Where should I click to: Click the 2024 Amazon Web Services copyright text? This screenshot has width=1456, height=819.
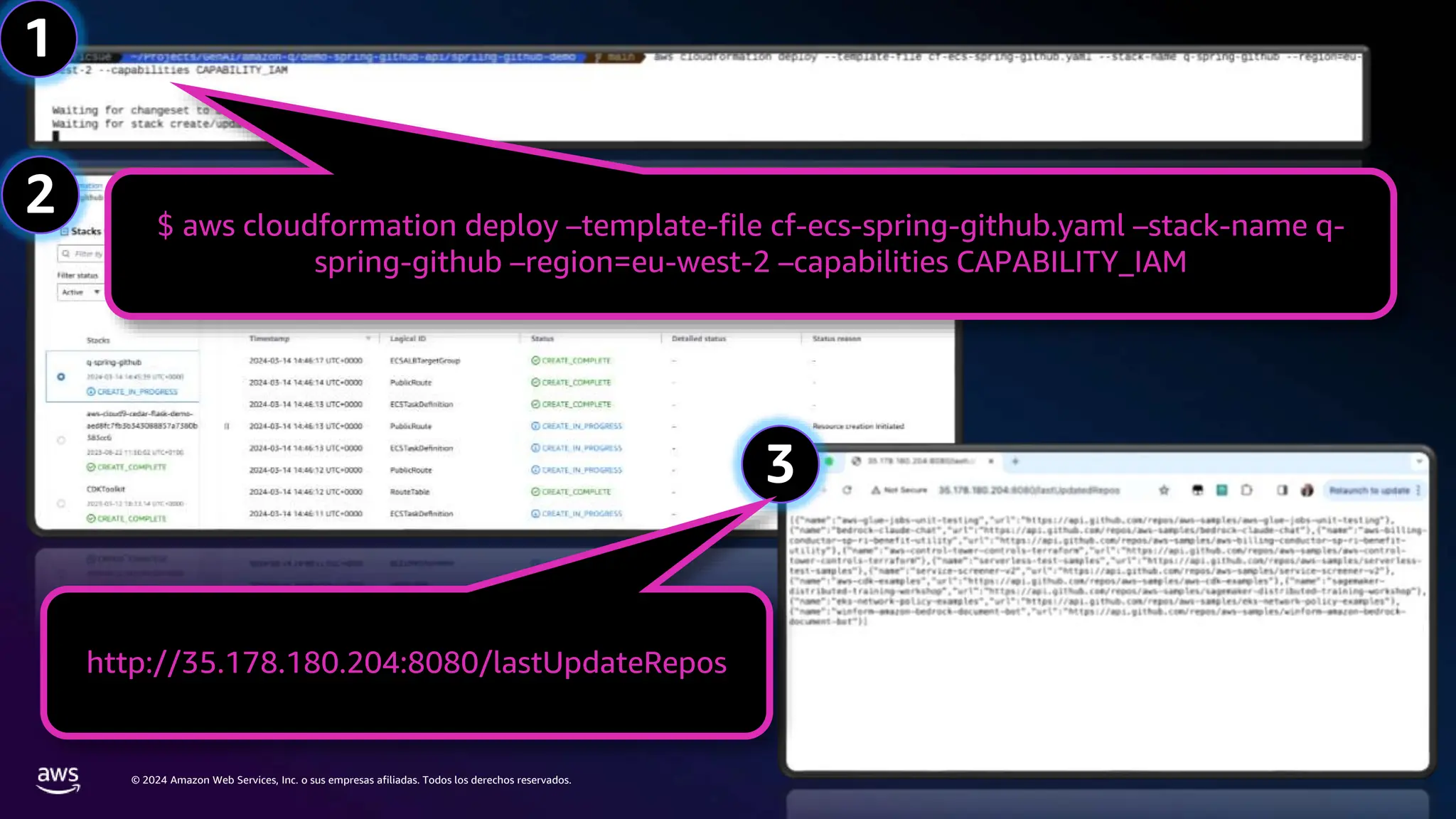pyautogui.click(x=351, y=780)
